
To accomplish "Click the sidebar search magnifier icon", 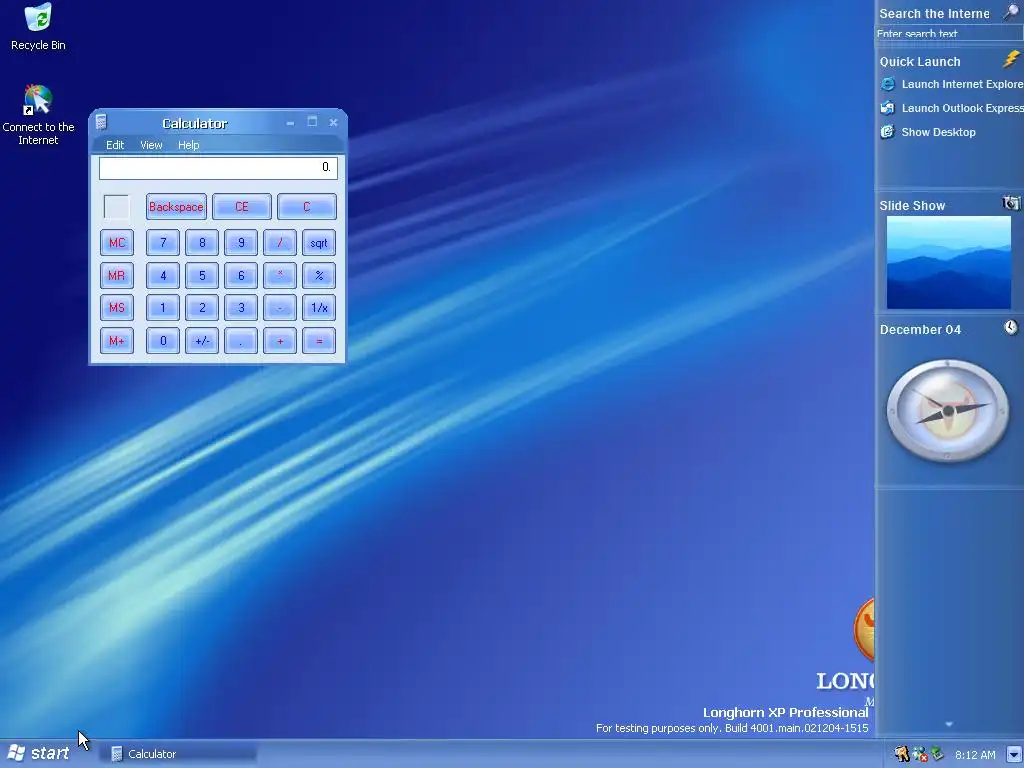I will pos(1011,12).
